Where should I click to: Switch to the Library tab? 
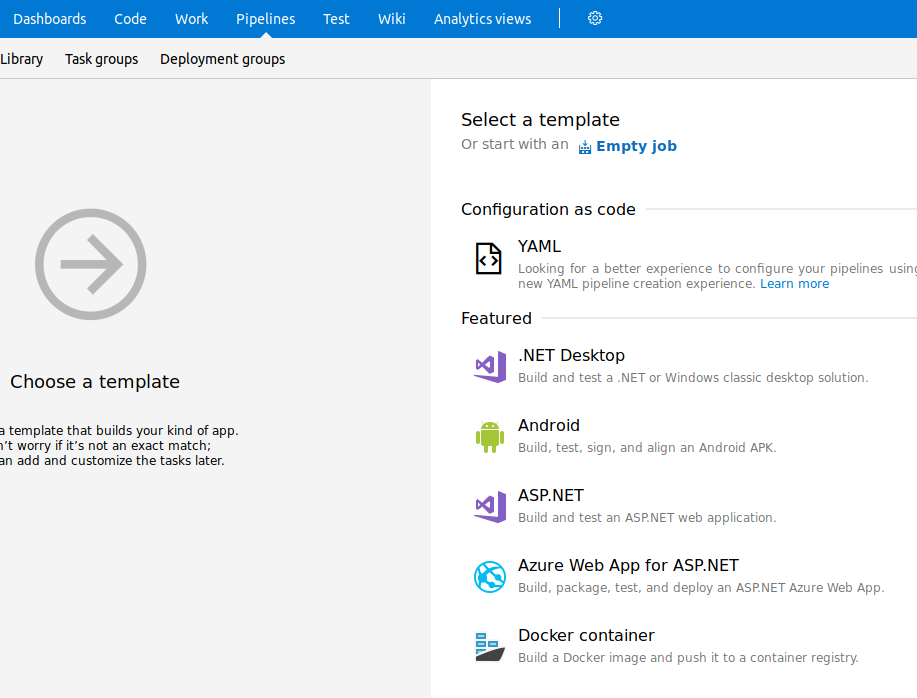pyautogui.click(x=22, y=59)
